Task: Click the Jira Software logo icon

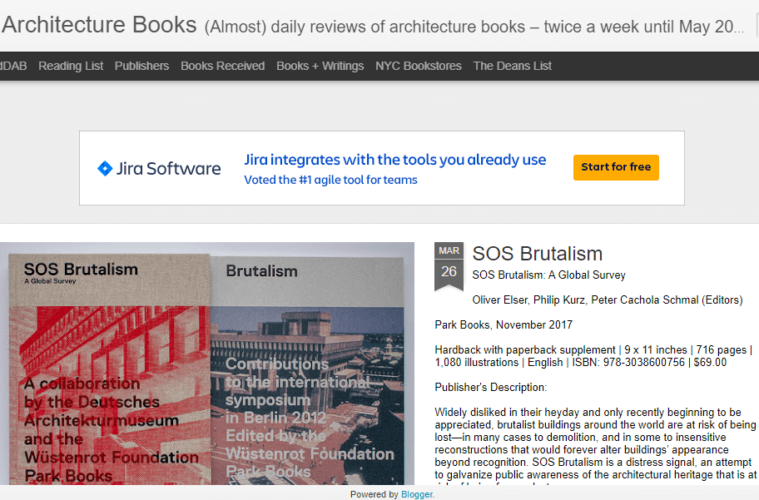Action: coord(105,168)
